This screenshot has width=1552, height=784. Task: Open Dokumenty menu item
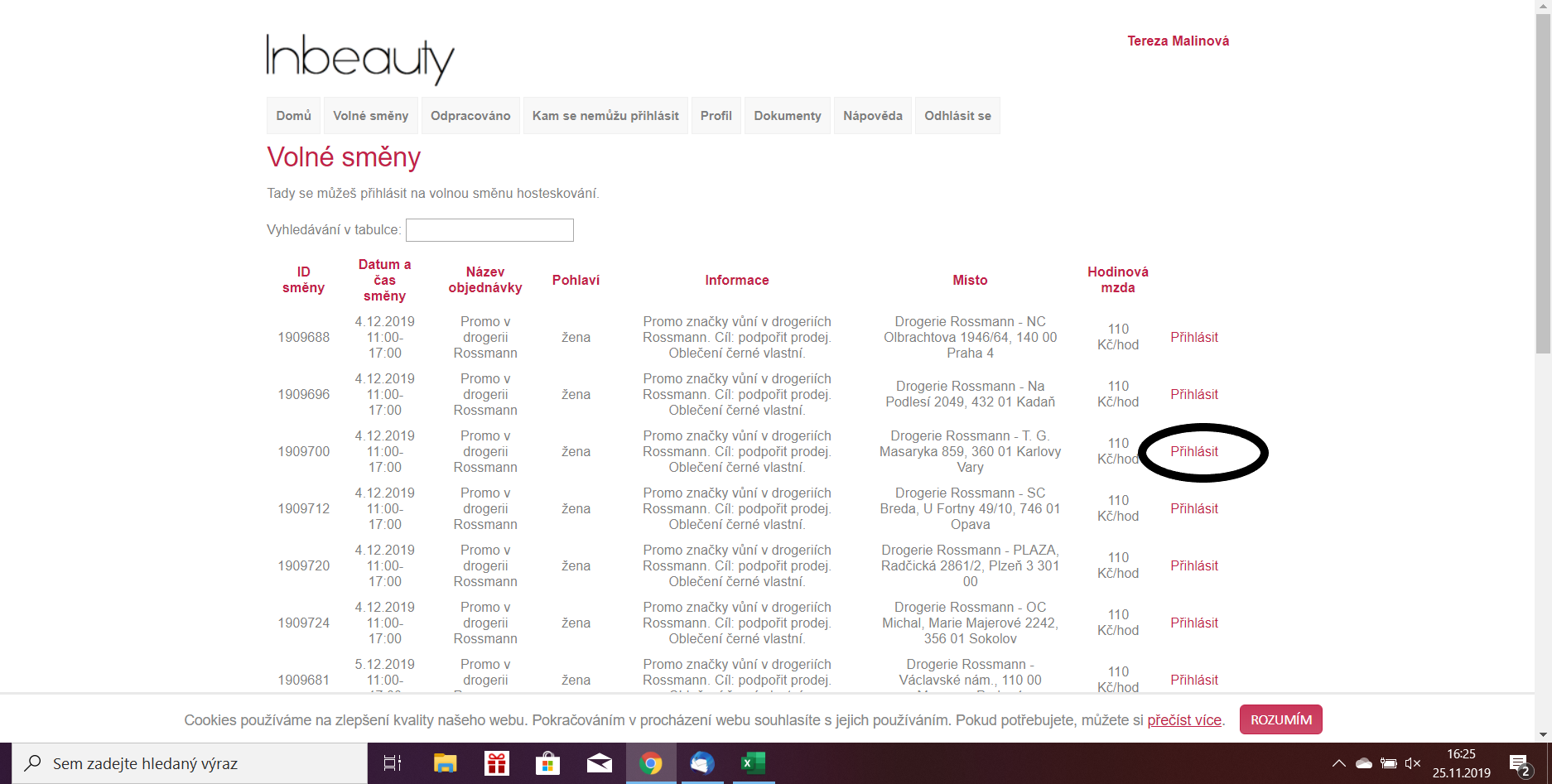[x=788, y=116]
